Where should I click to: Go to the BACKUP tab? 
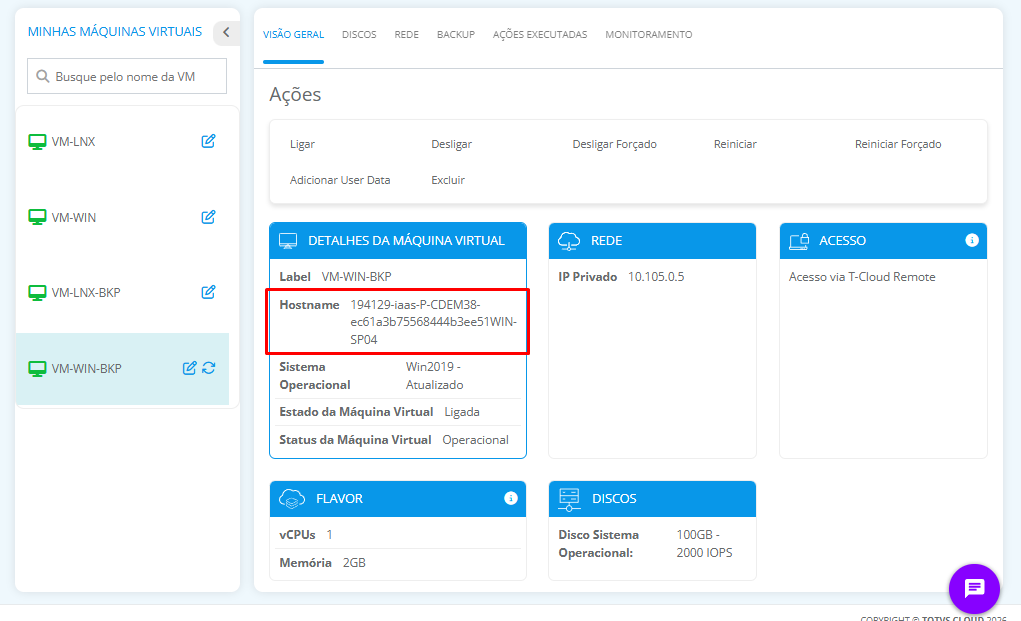pyautogui.click(x=456, y=34)
